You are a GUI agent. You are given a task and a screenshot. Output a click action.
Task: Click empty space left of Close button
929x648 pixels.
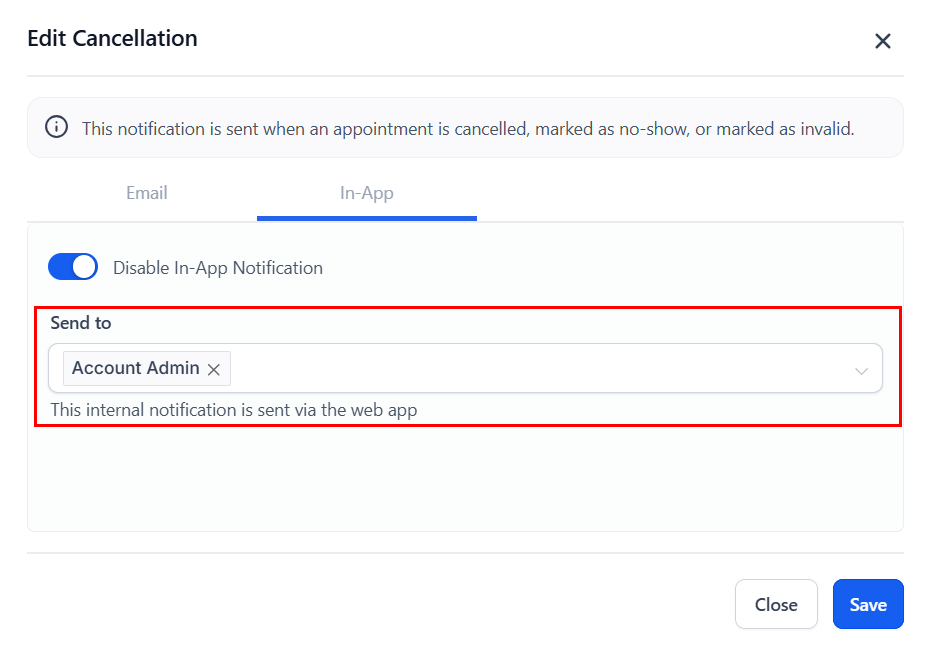tap(400, 604)
